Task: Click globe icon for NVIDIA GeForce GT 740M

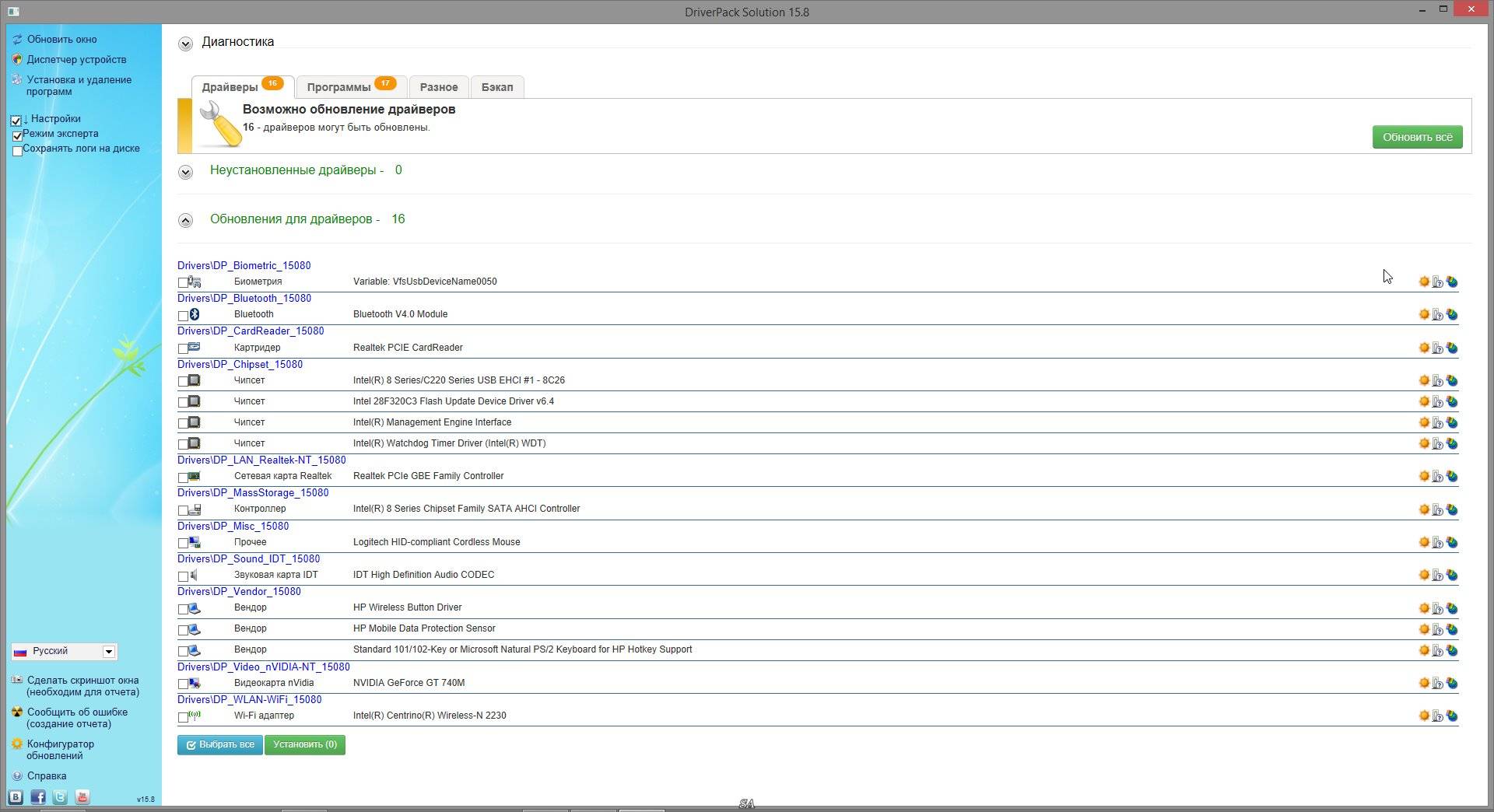Action: pos(1452,684)
